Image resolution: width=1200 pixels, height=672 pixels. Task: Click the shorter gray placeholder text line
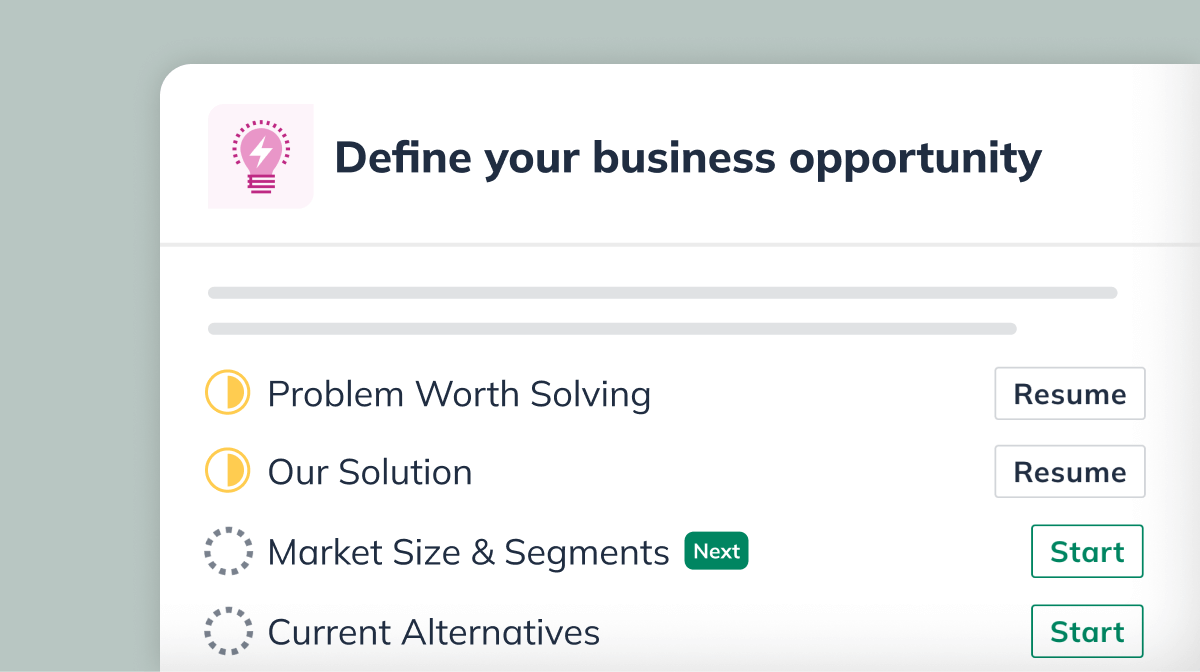(x=612, y=328)
